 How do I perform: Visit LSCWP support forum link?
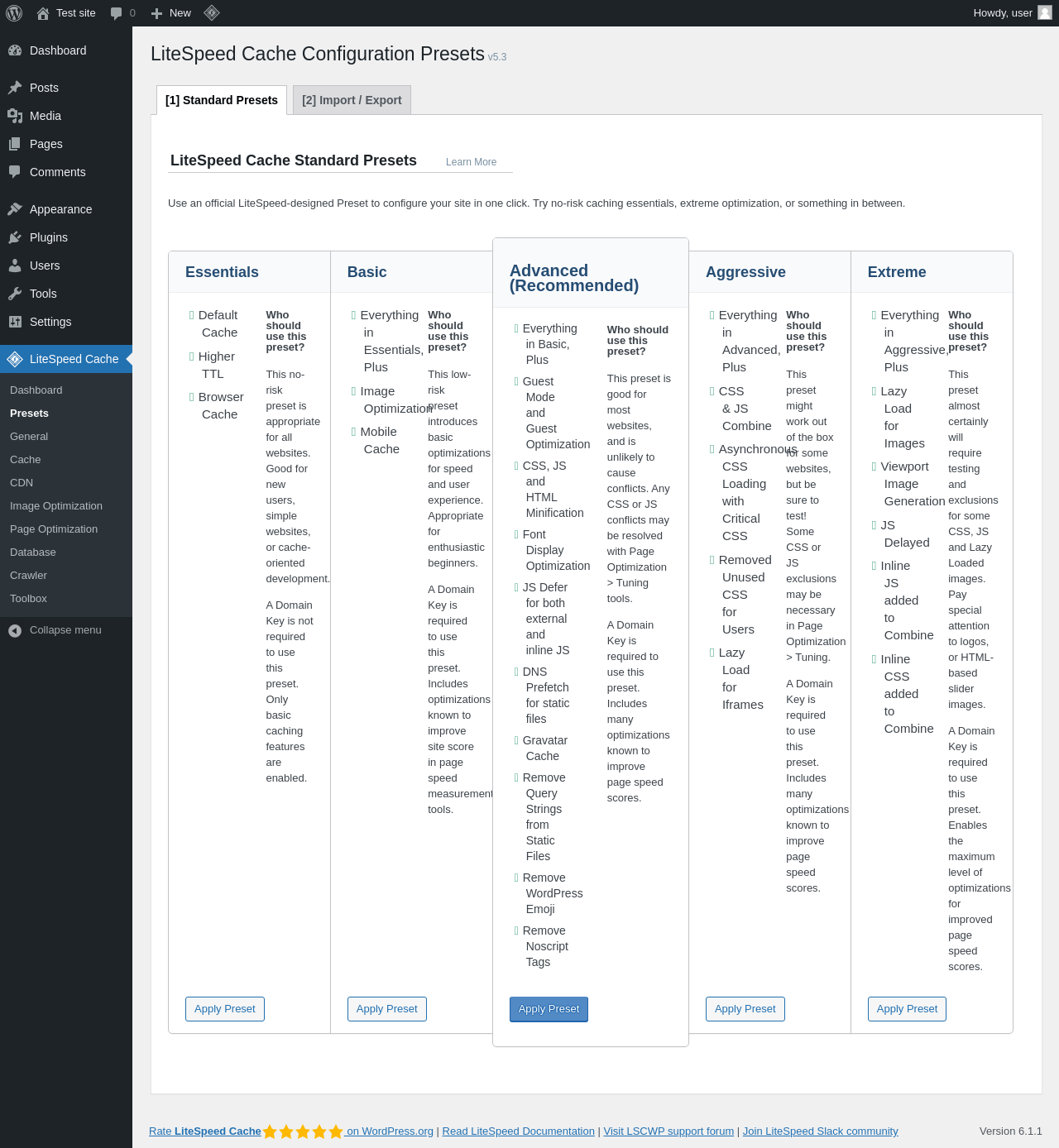[668, 1131]
